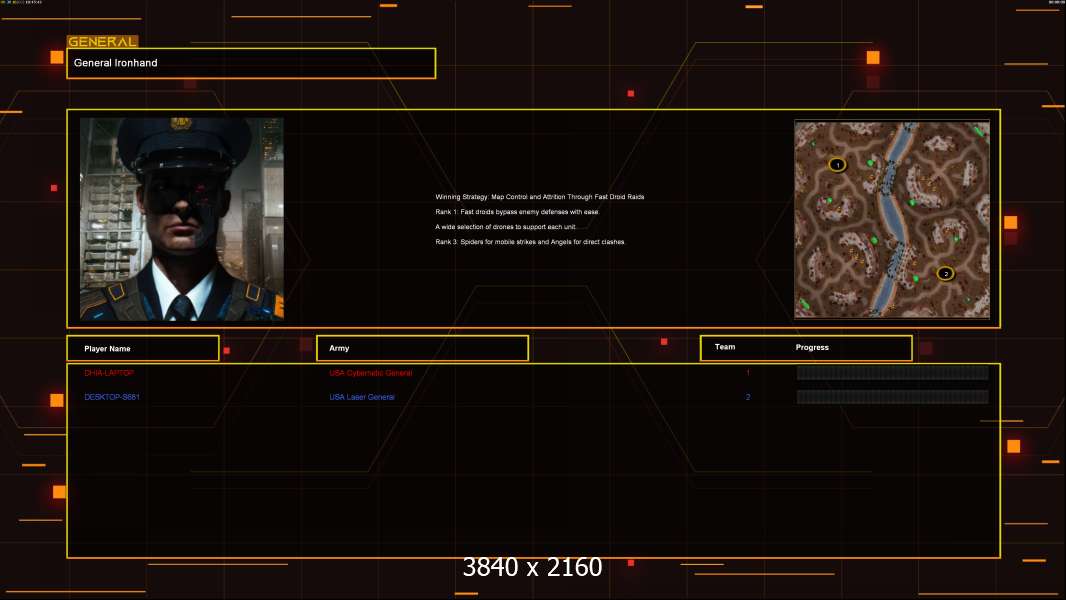Click start position marker 2 on the minimap
Image resolution: width=1066 pixels, height=600 pixels.
945,274
